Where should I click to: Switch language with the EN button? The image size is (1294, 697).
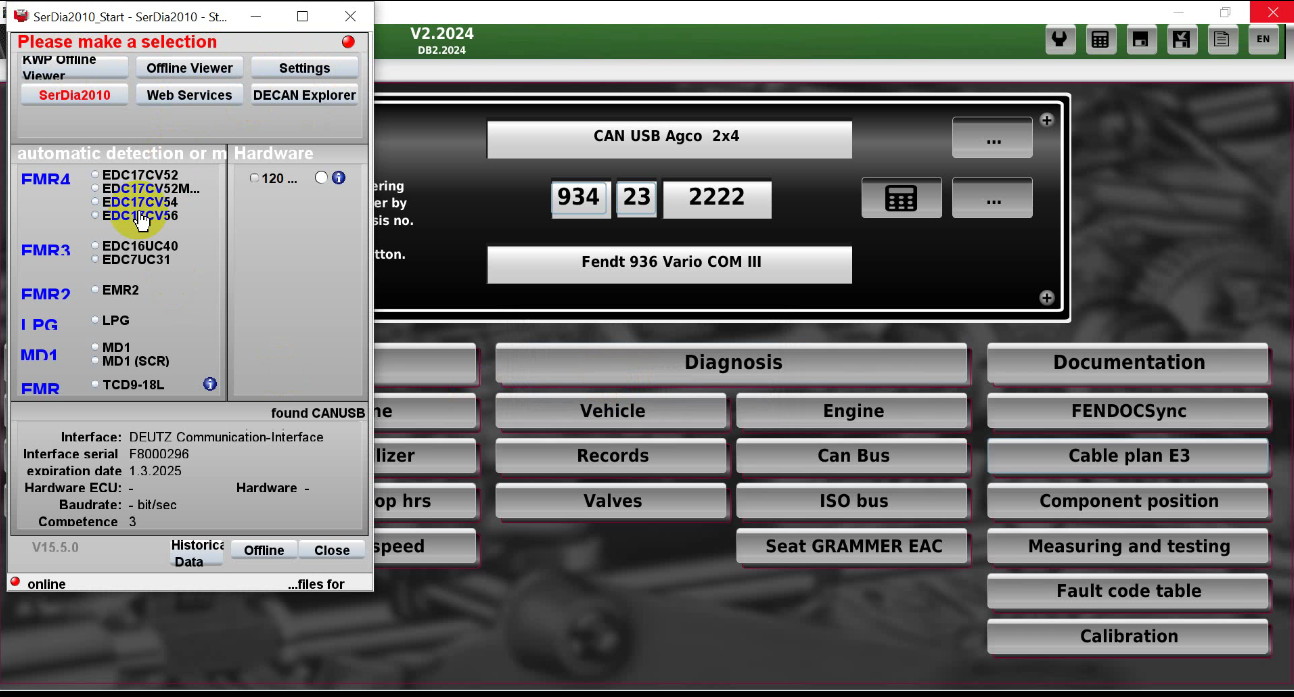(1263, 40)
